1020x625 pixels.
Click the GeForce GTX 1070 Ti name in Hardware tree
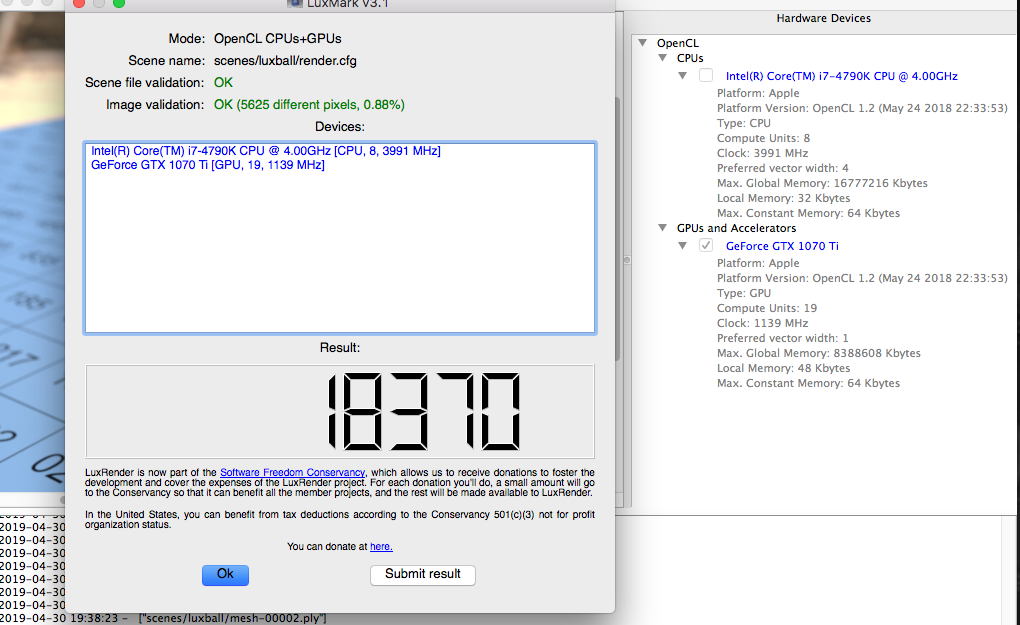[x=782, y=246]
